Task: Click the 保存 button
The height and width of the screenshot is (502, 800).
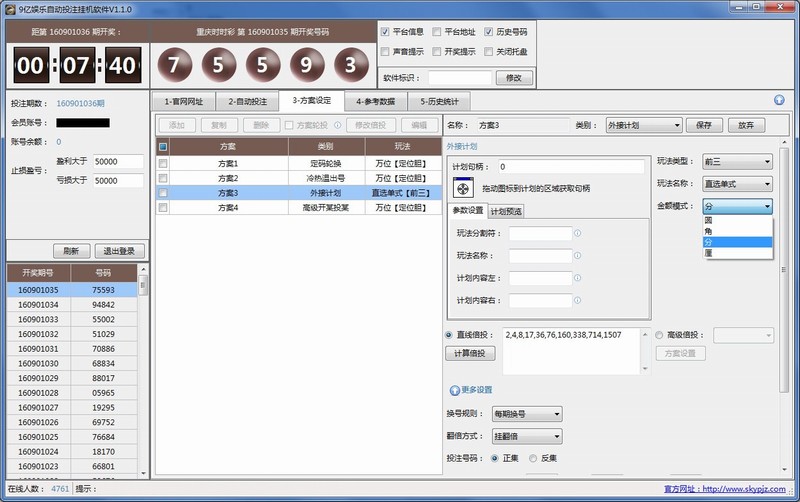Action: (x=703, y=125)
